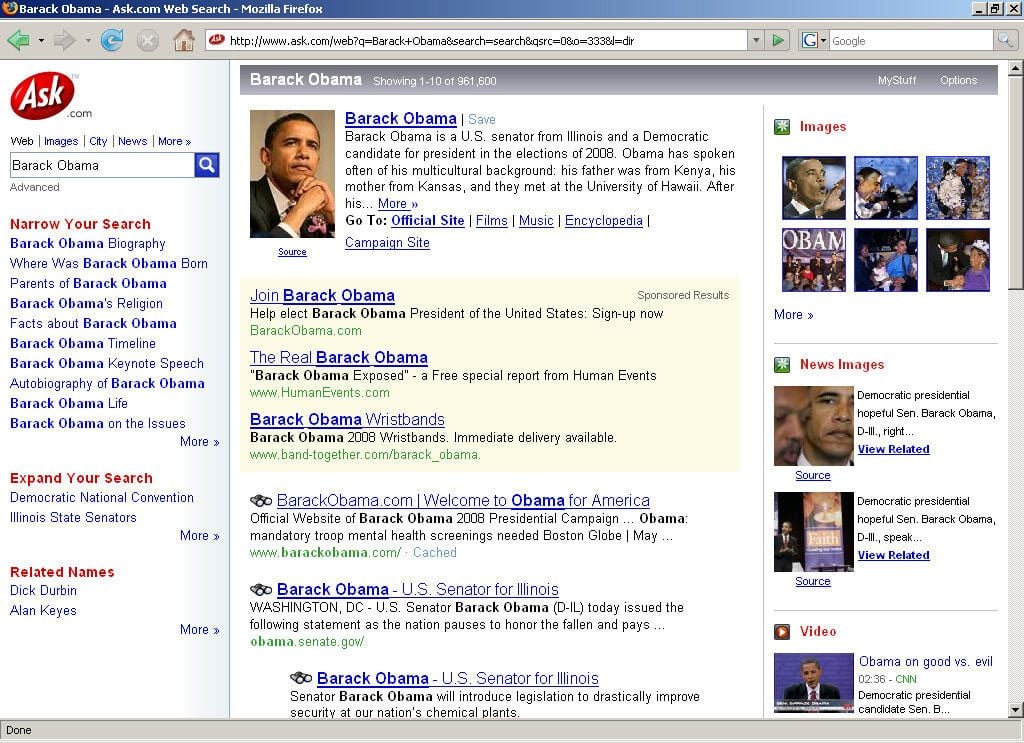Viewport: 1024px width, 743px height.
Task: Click the Firefox Forward arrow button
Action: tap(64, 40)
